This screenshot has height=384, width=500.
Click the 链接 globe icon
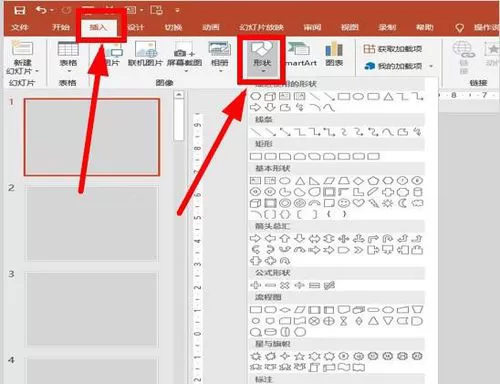click(464, 50)
